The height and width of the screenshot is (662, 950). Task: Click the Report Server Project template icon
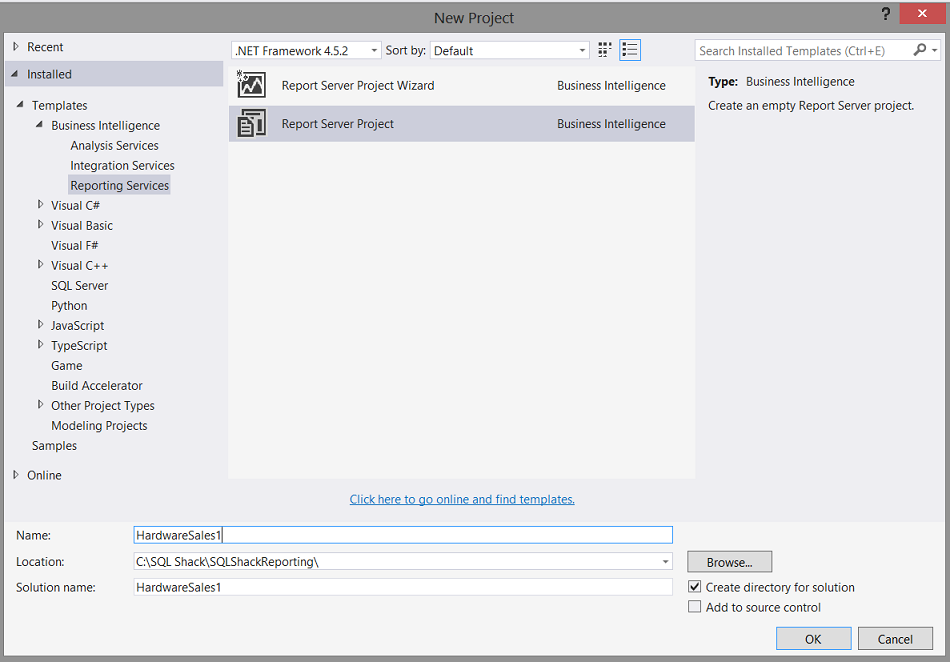[251, 123]
